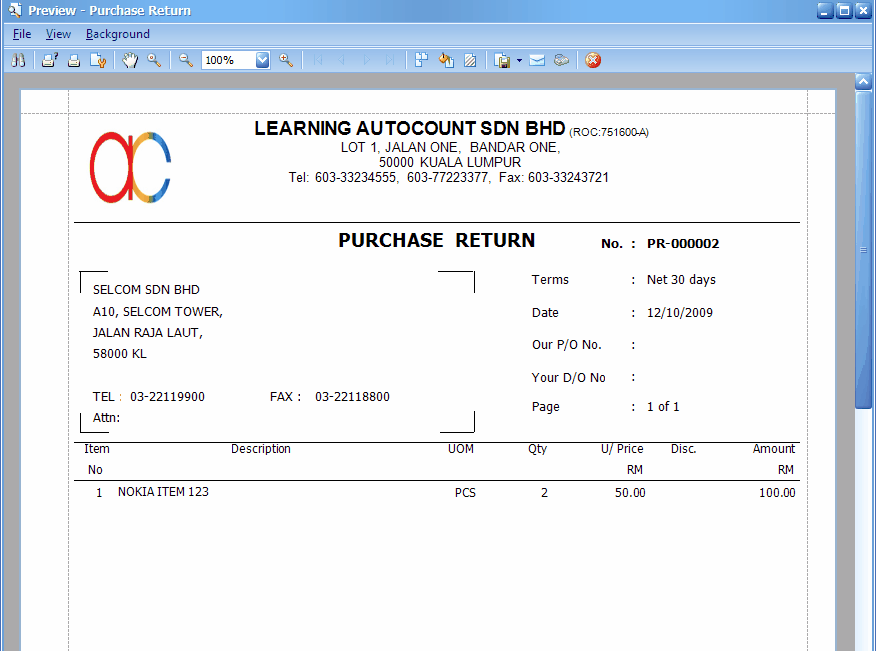
Task: Click the Page Color paint bucket icon
Action: (x=446, y=60)
